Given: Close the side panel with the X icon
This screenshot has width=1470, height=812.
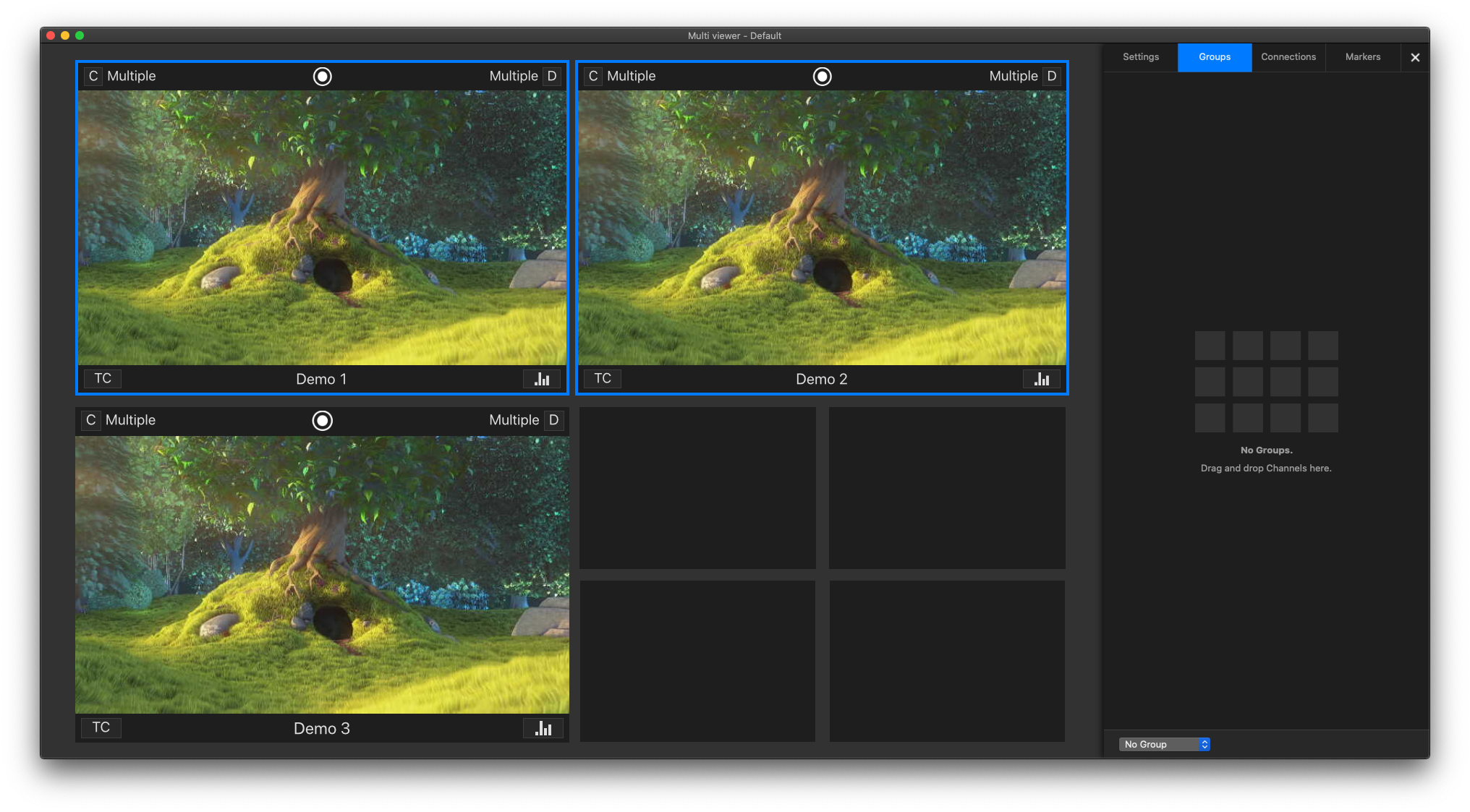Looking at the screenshot, I should (1415, 58).
